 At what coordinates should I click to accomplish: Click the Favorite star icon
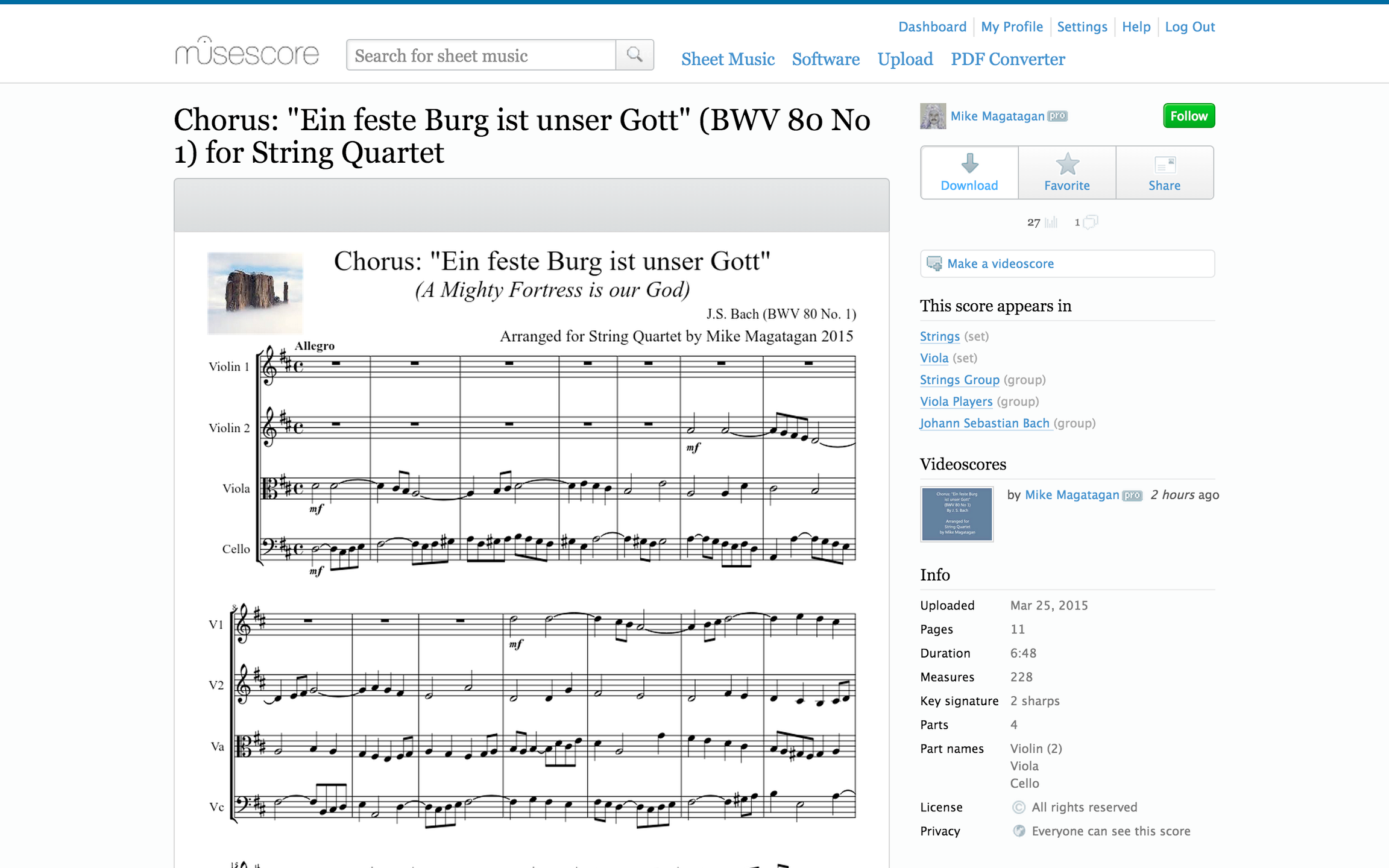1067,163
